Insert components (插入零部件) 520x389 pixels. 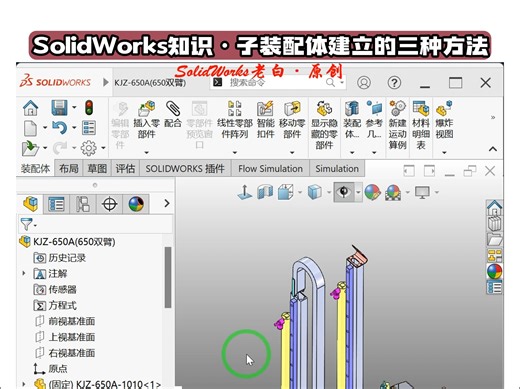pyautogui.click(x=147, y=120)
